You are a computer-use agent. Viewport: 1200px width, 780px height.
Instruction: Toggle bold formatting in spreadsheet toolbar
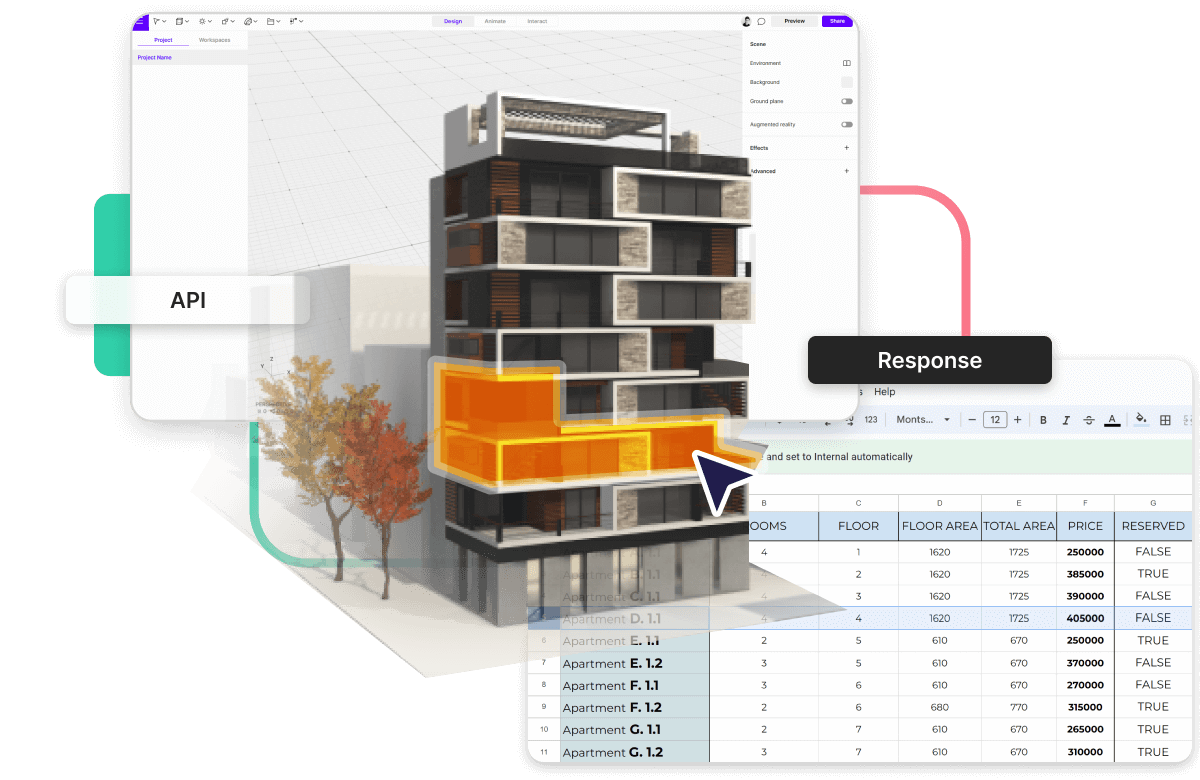pyautogui.click(x=1043, y=420)
